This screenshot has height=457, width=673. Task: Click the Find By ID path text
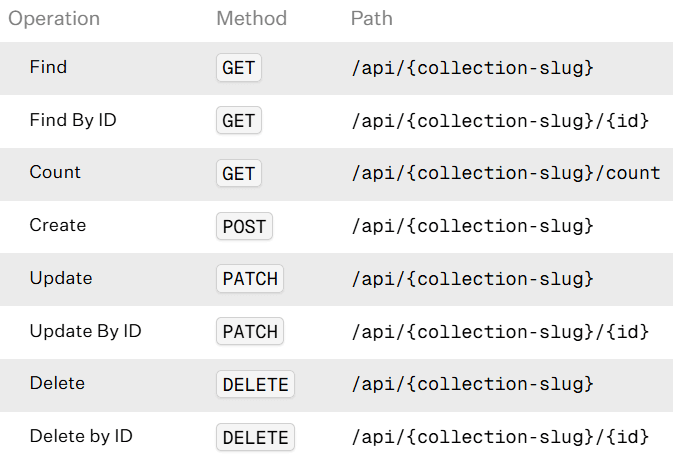coord(500,121)
